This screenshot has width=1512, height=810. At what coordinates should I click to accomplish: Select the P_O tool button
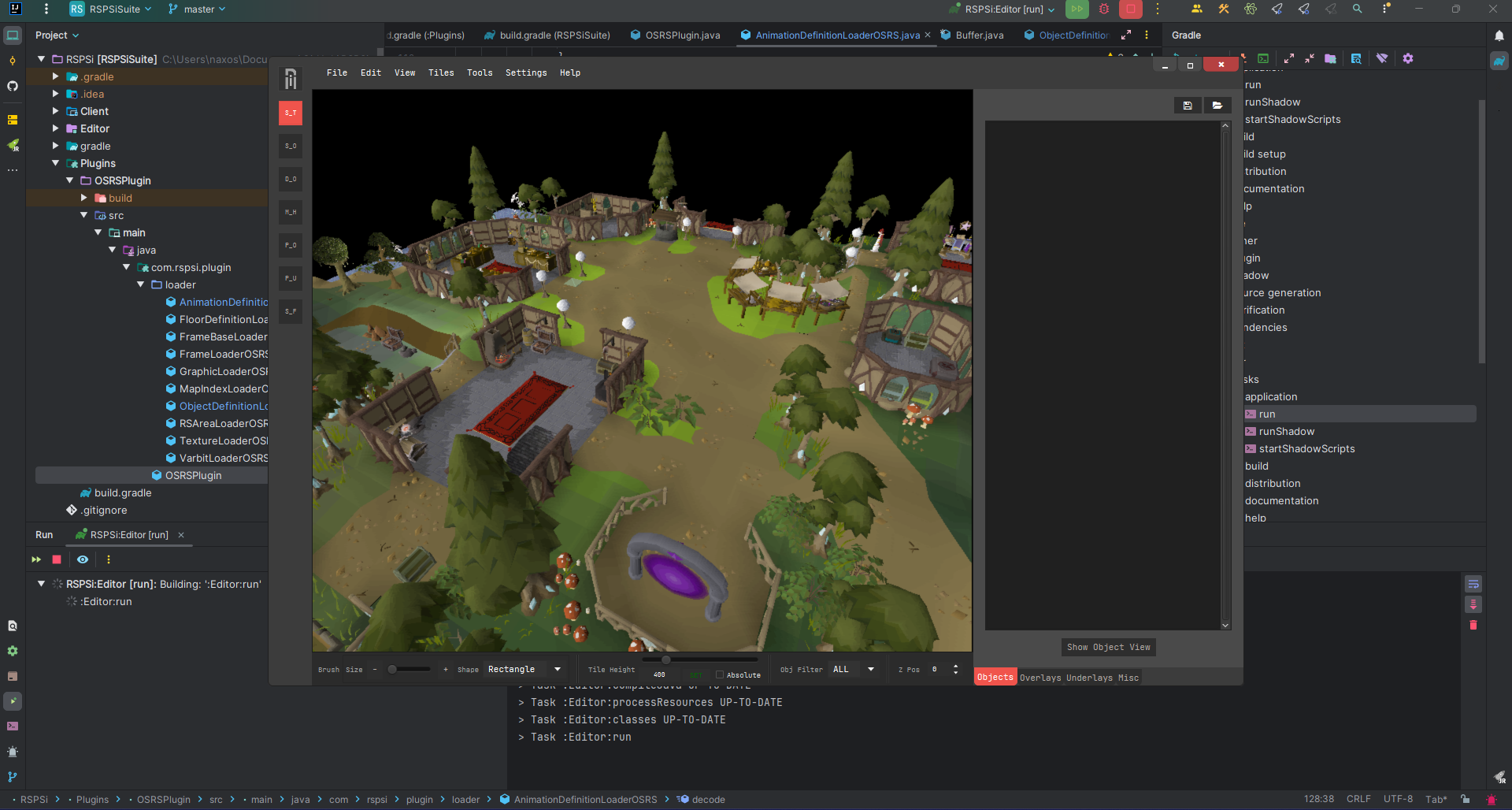(x=291, y=245)
